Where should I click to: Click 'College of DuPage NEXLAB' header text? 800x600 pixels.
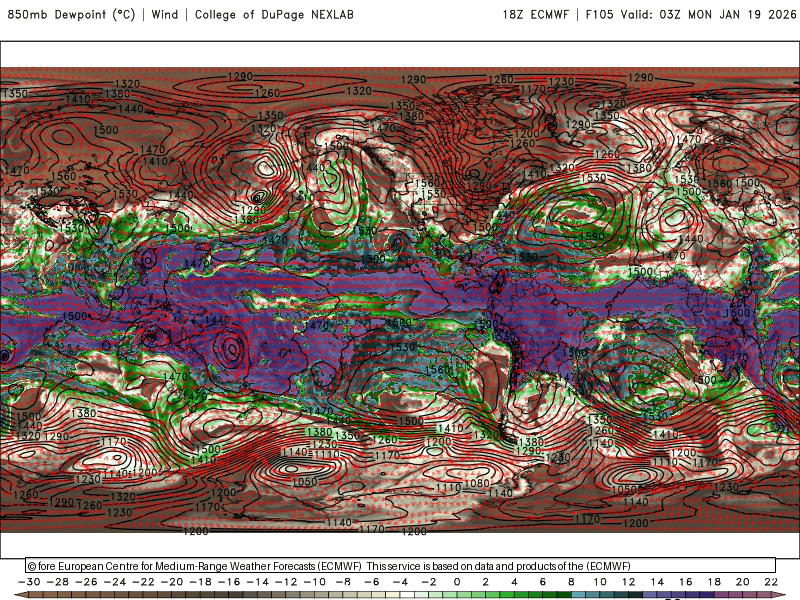274,14
